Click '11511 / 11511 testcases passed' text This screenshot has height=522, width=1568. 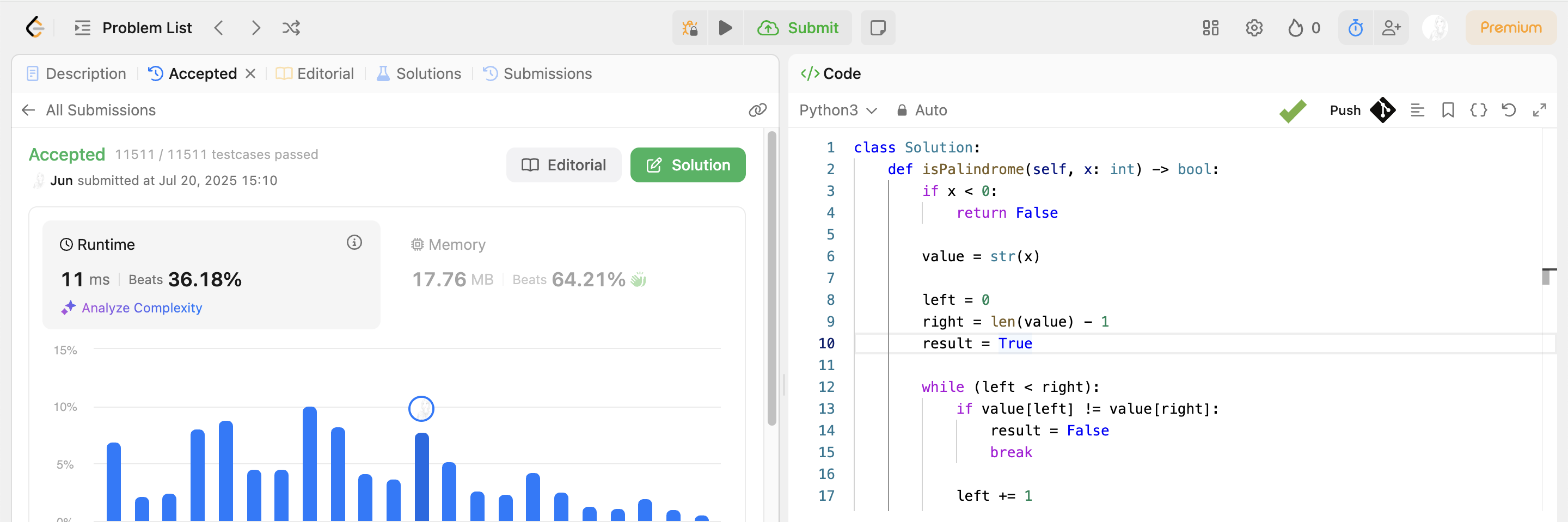pos(216,155)
